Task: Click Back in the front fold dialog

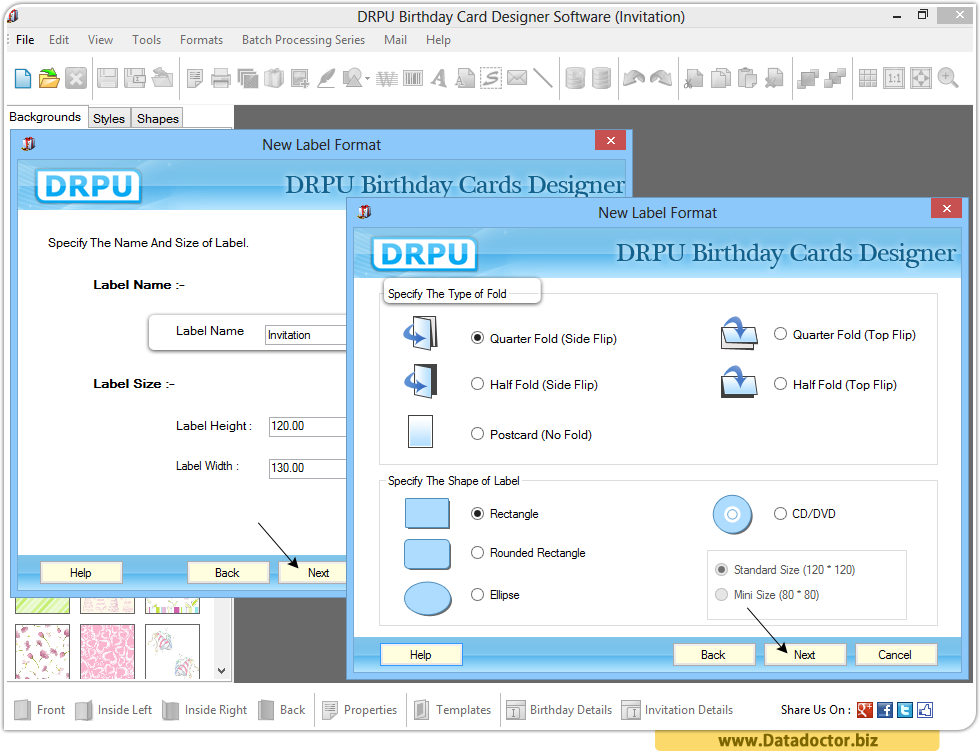Action: click(714, 655)
